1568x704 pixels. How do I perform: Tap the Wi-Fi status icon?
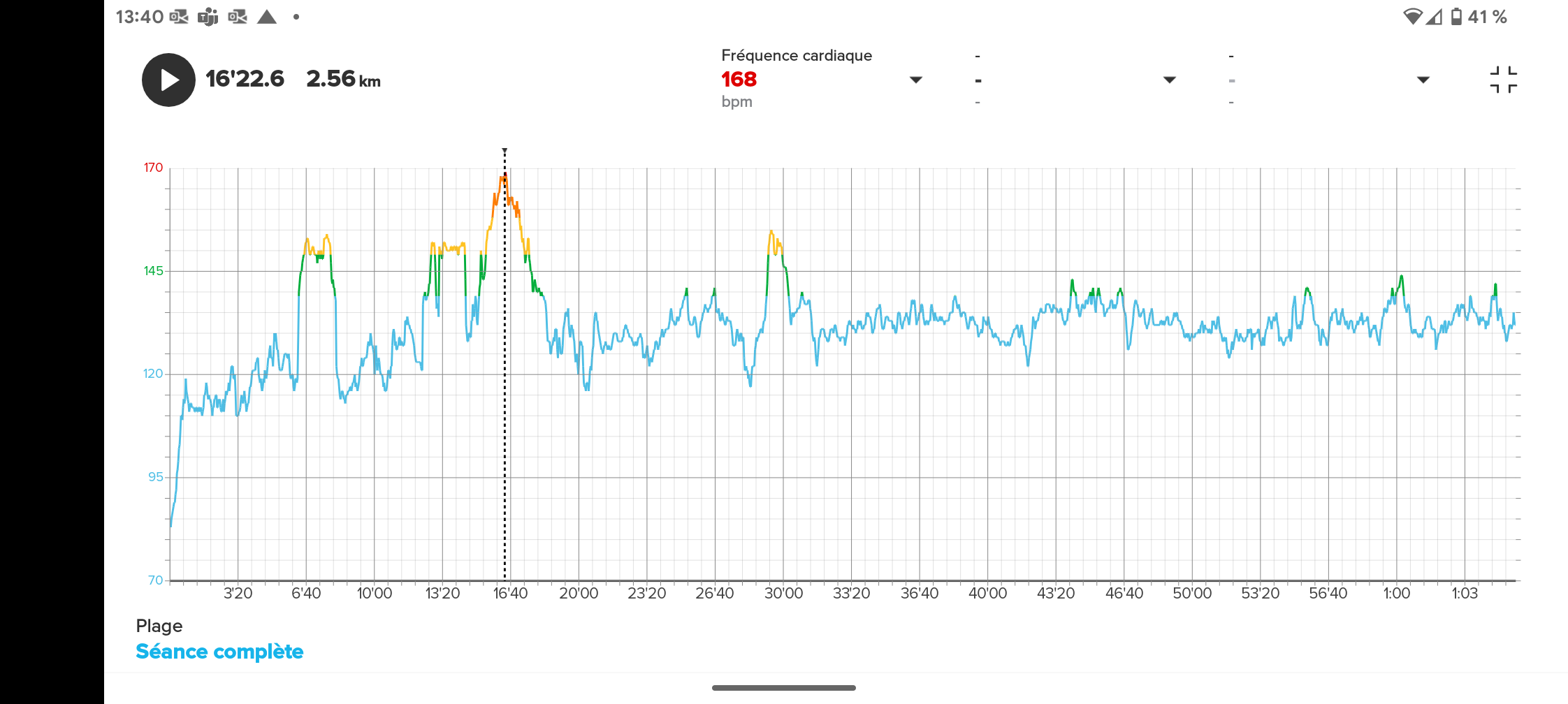pos(1412,17)
